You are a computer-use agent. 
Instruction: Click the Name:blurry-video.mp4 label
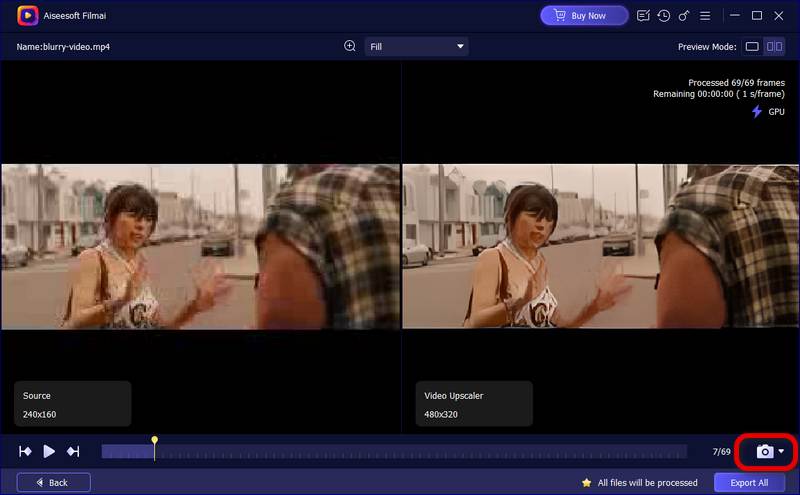point(63,46)
